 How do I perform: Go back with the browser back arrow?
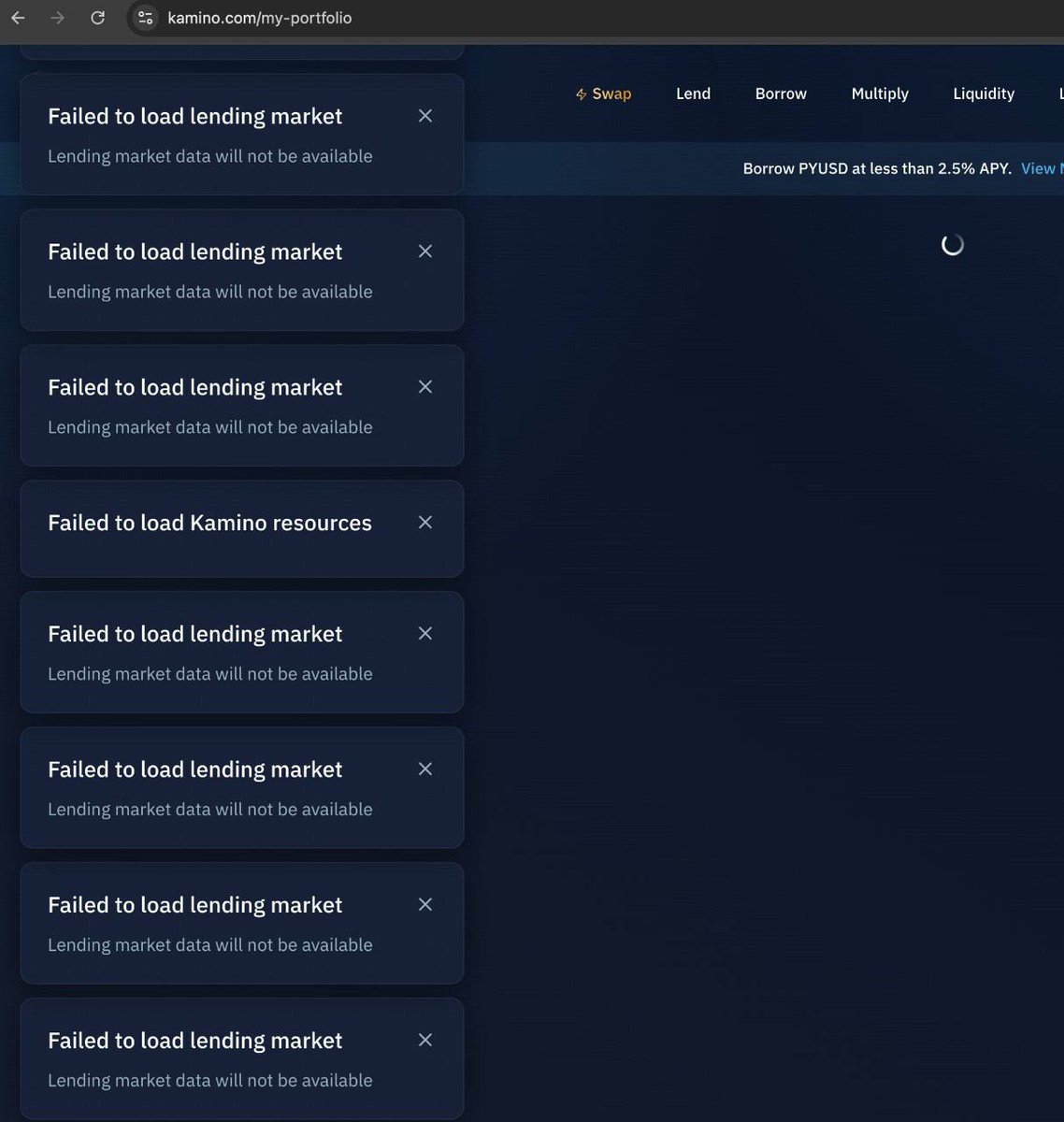[18, 18]
